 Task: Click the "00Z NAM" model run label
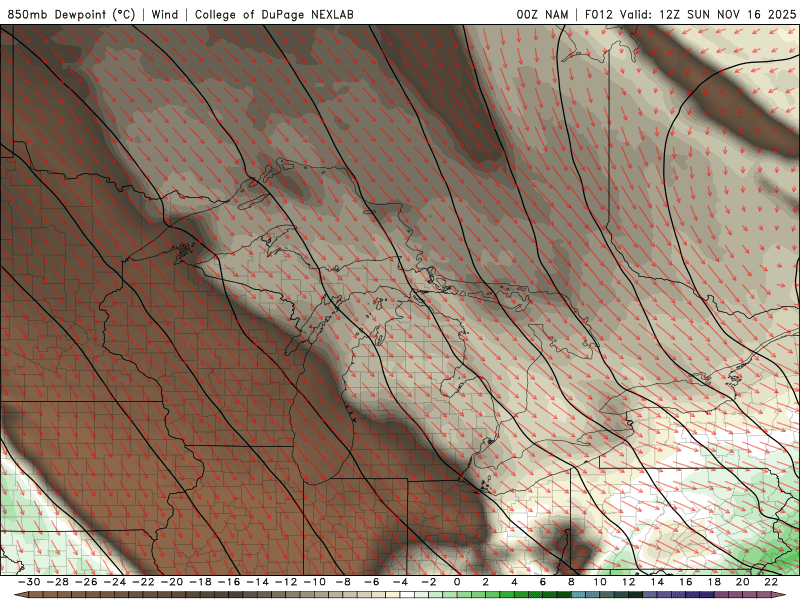[x=542, y=14]
